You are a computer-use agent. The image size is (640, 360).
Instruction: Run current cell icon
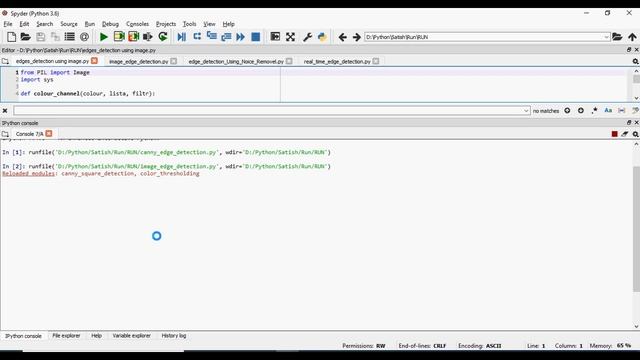tap(119, 37)
